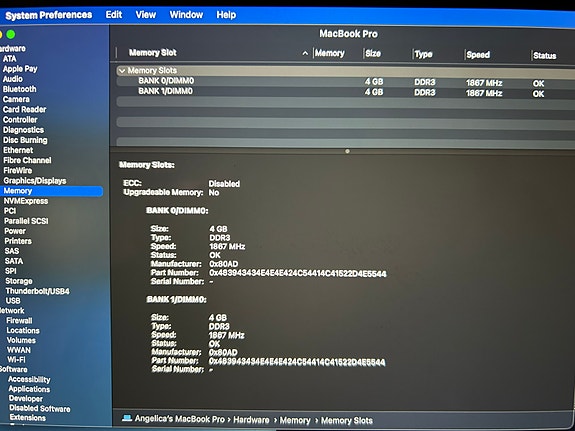The image size is (575, 431).
Task: Select Graphics/Displays in the sidebar
Action: coord(35,180)
